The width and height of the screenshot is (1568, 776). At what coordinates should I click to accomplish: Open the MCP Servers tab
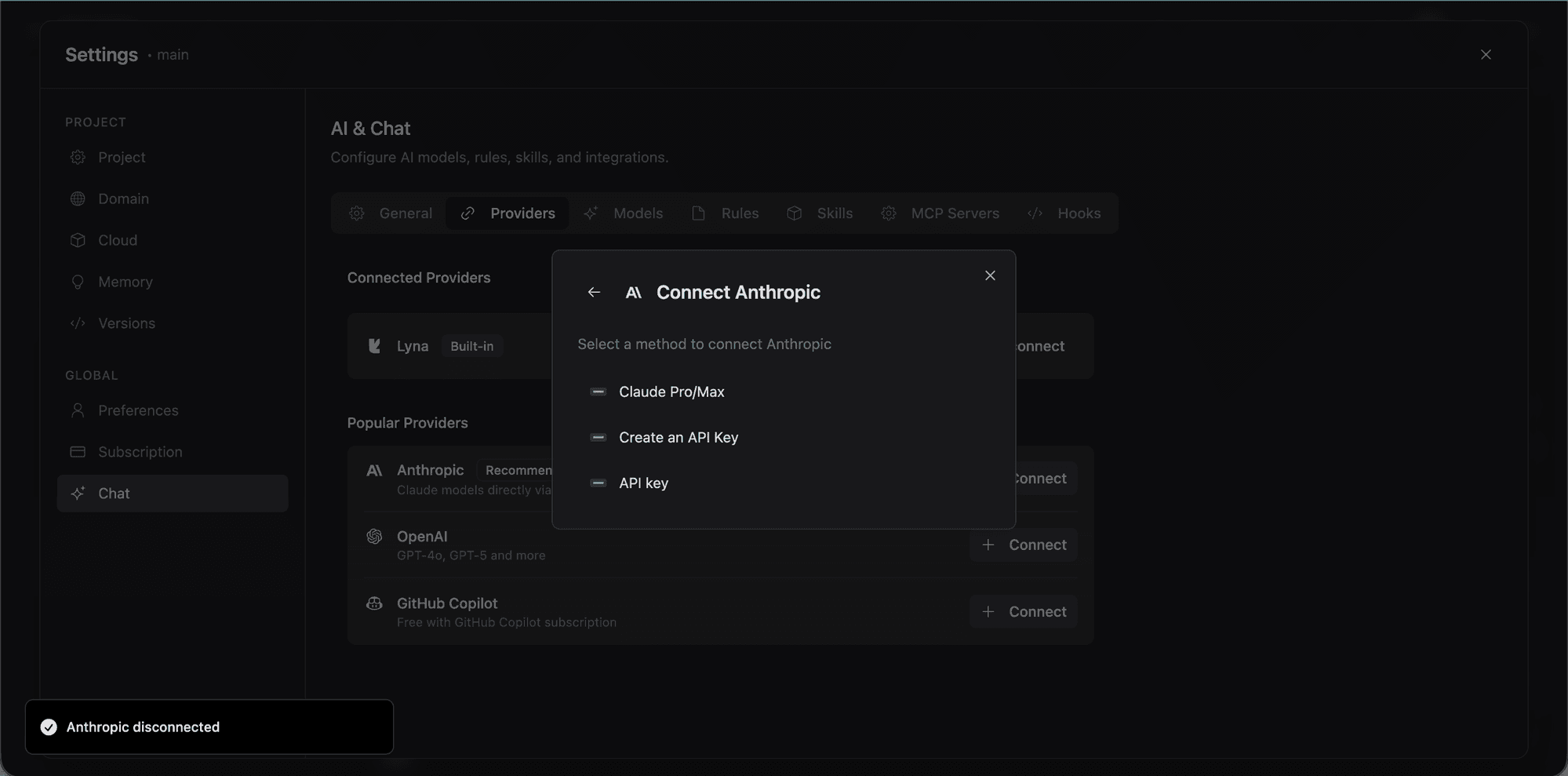[x=940, y=213]
